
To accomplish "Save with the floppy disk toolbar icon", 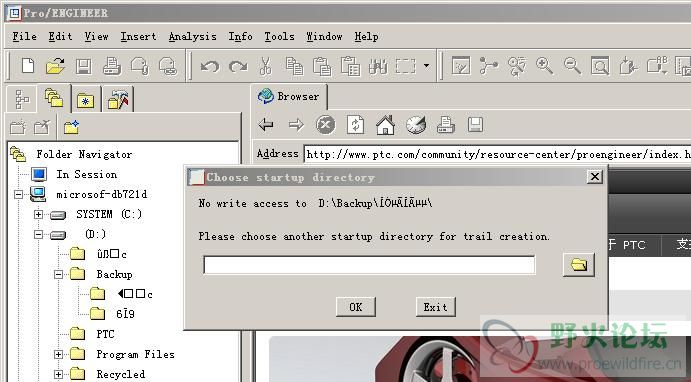I will pyautogui.click(x=83, y=66).
